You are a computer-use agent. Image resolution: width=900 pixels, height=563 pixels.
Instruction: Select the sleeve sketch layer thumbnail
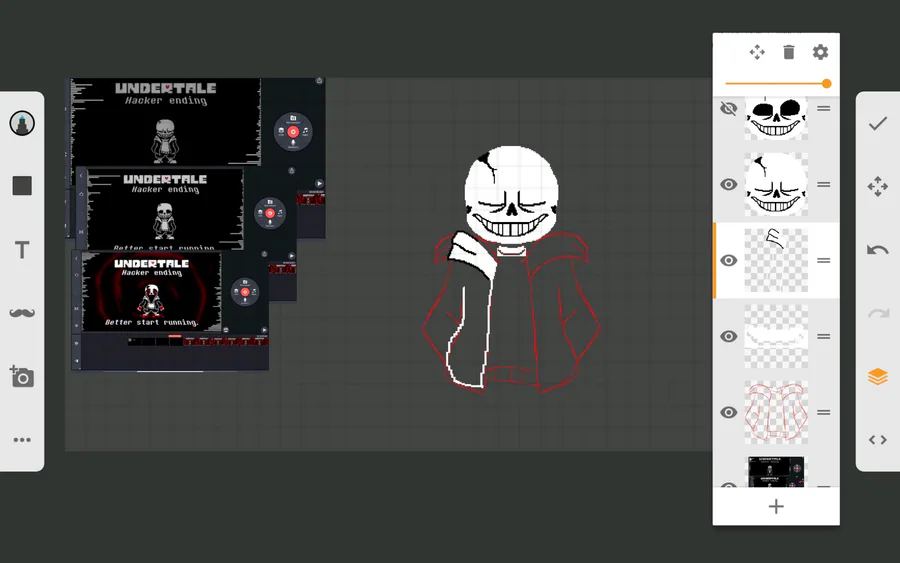pyautogui.click(x=776, y=260)
